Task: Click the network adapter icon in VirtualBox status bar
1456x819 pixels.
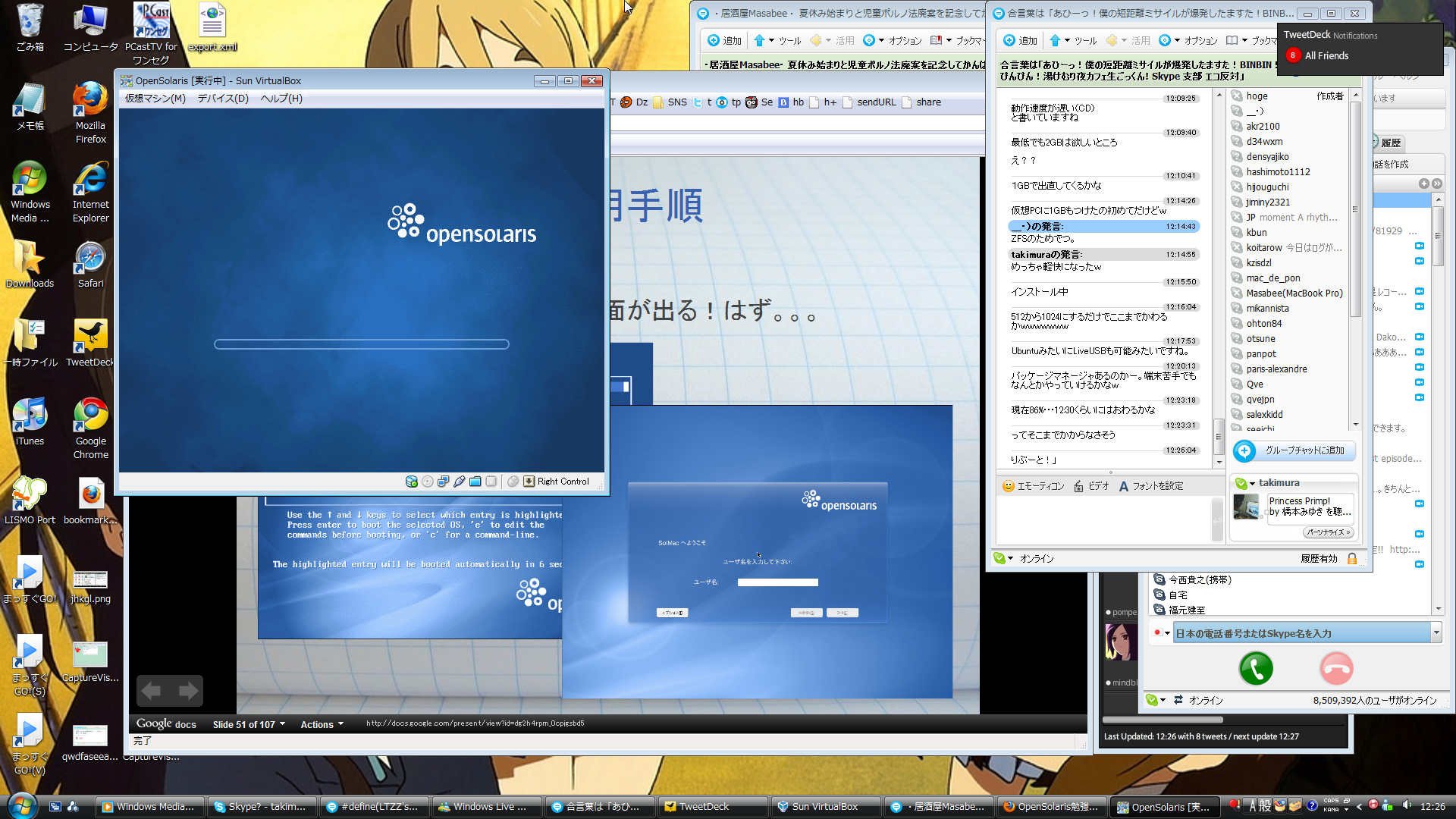Action: (444, 482)
